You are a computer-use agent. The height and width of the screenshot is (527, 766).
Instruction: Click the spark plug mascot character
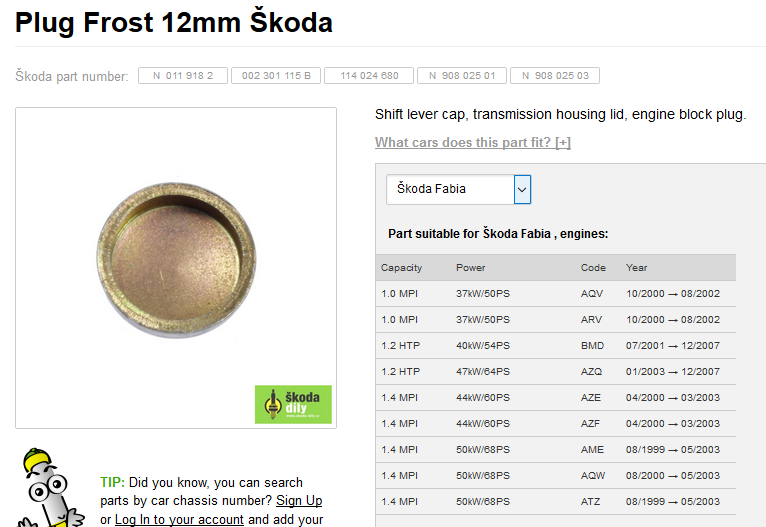48,487
